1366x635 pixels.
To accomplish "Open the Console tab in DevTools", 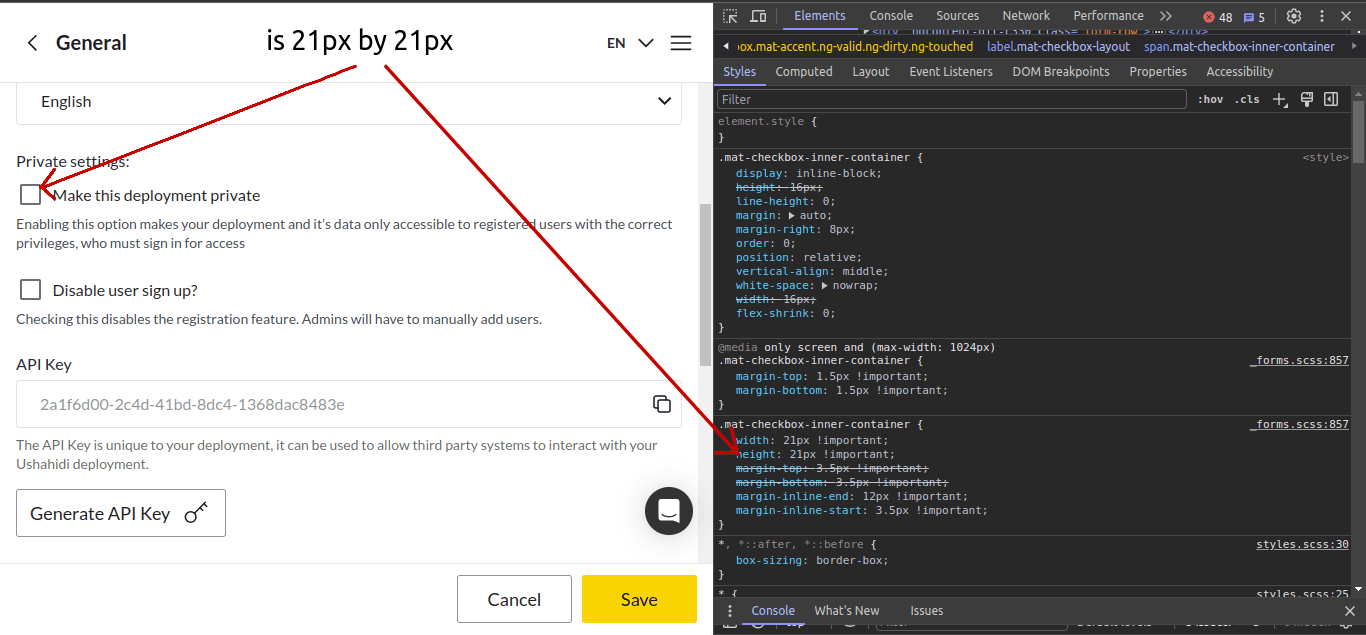I will (891, 15).
